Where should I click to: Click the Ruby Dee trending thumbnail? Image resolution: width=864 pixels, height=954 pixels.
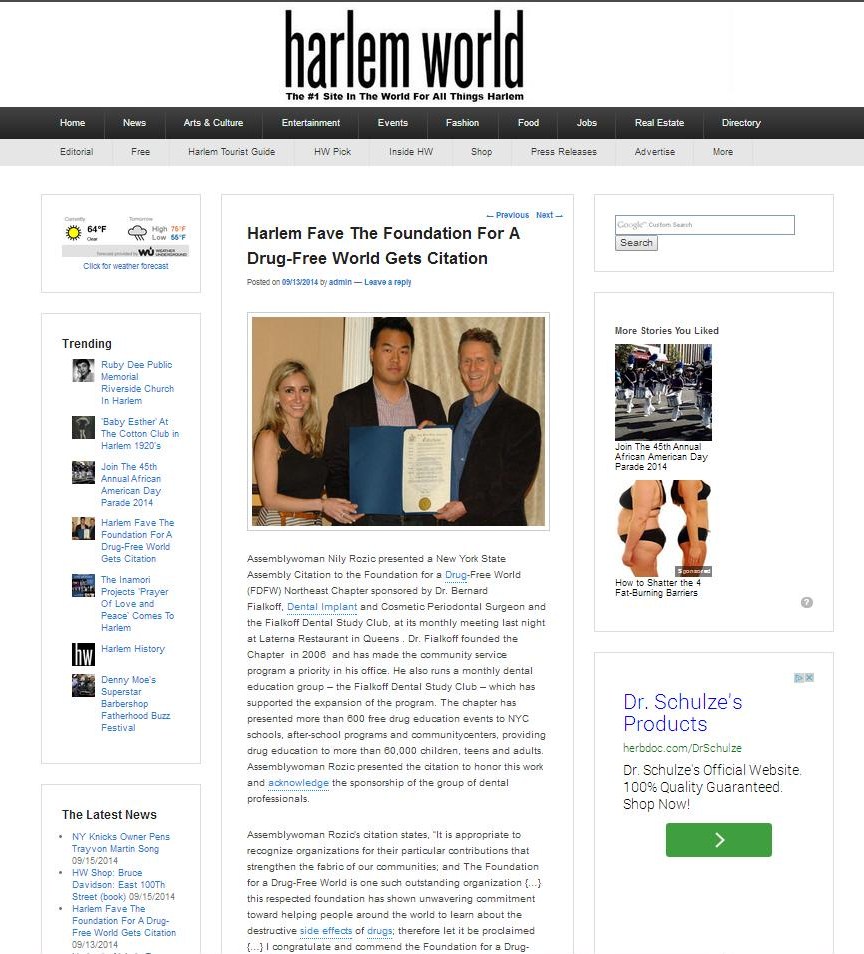click(83, 371)
